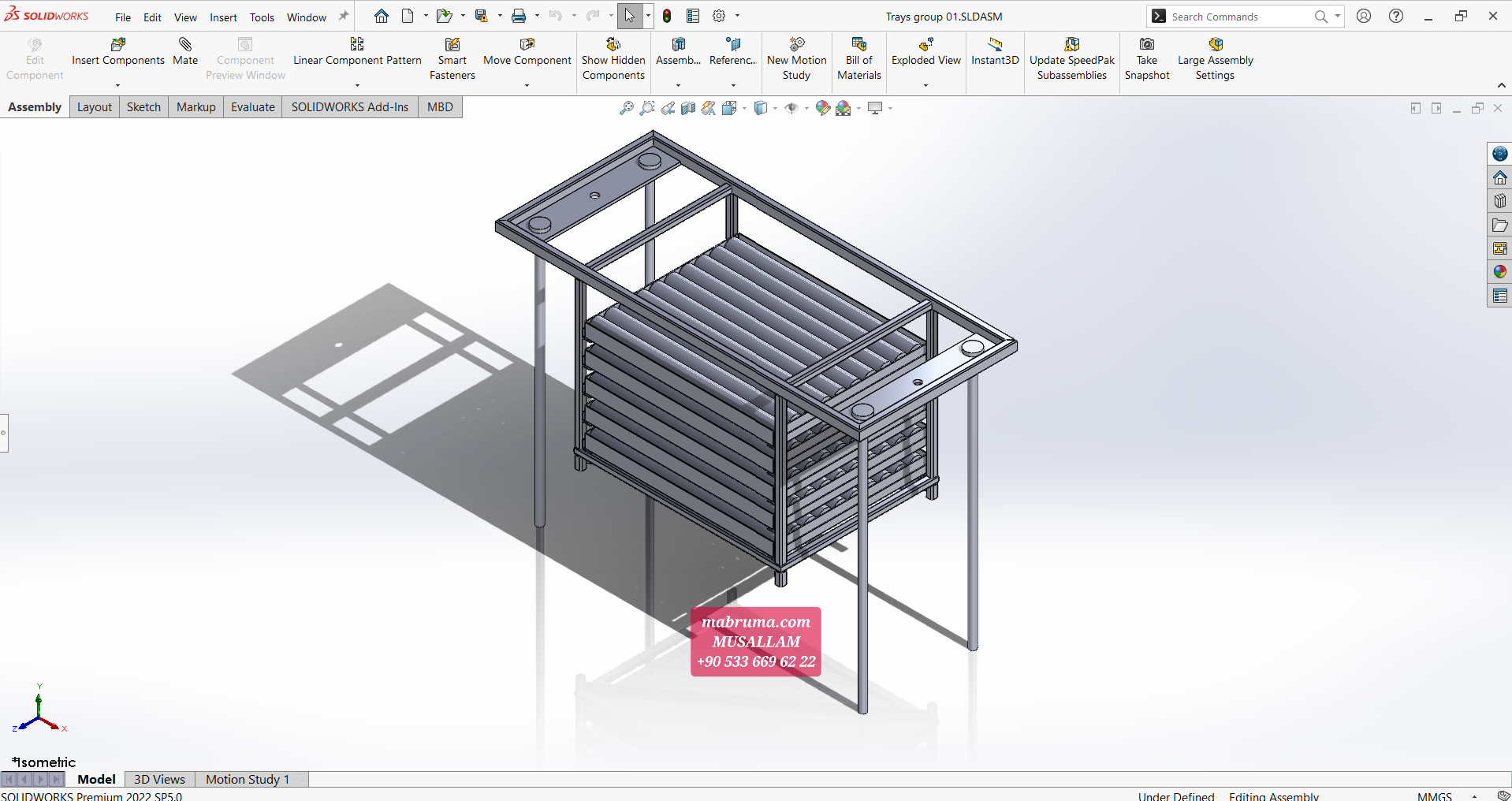Open Bill of Materials tool
The height and width of the screenshot is (801, 1512).
point(859,59)
